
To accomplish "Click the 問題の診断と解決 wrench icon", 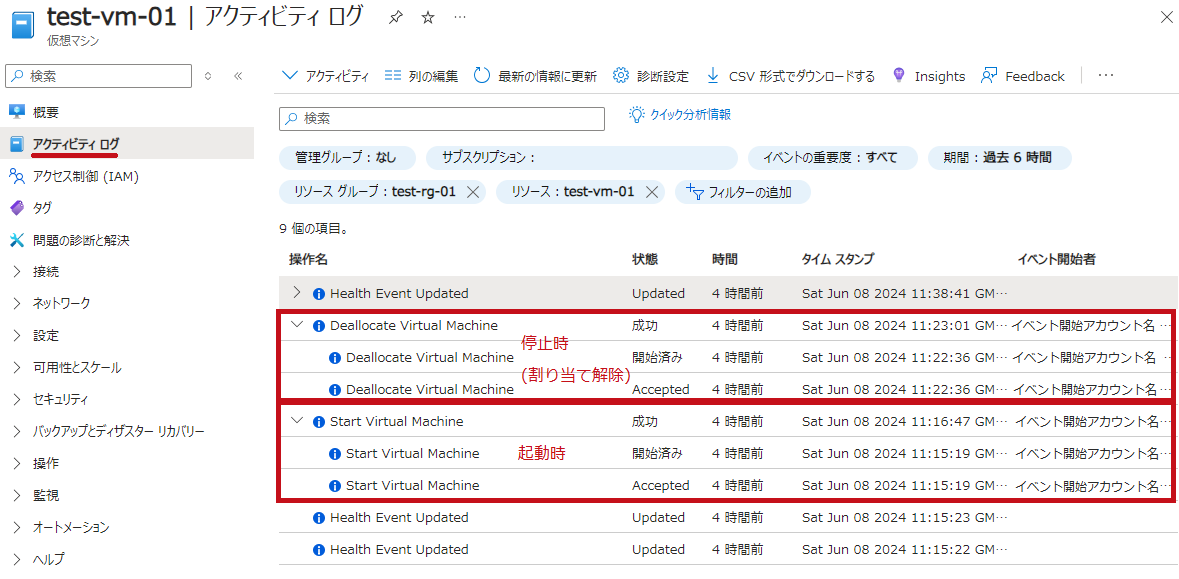I will click(x=17, y=240).
